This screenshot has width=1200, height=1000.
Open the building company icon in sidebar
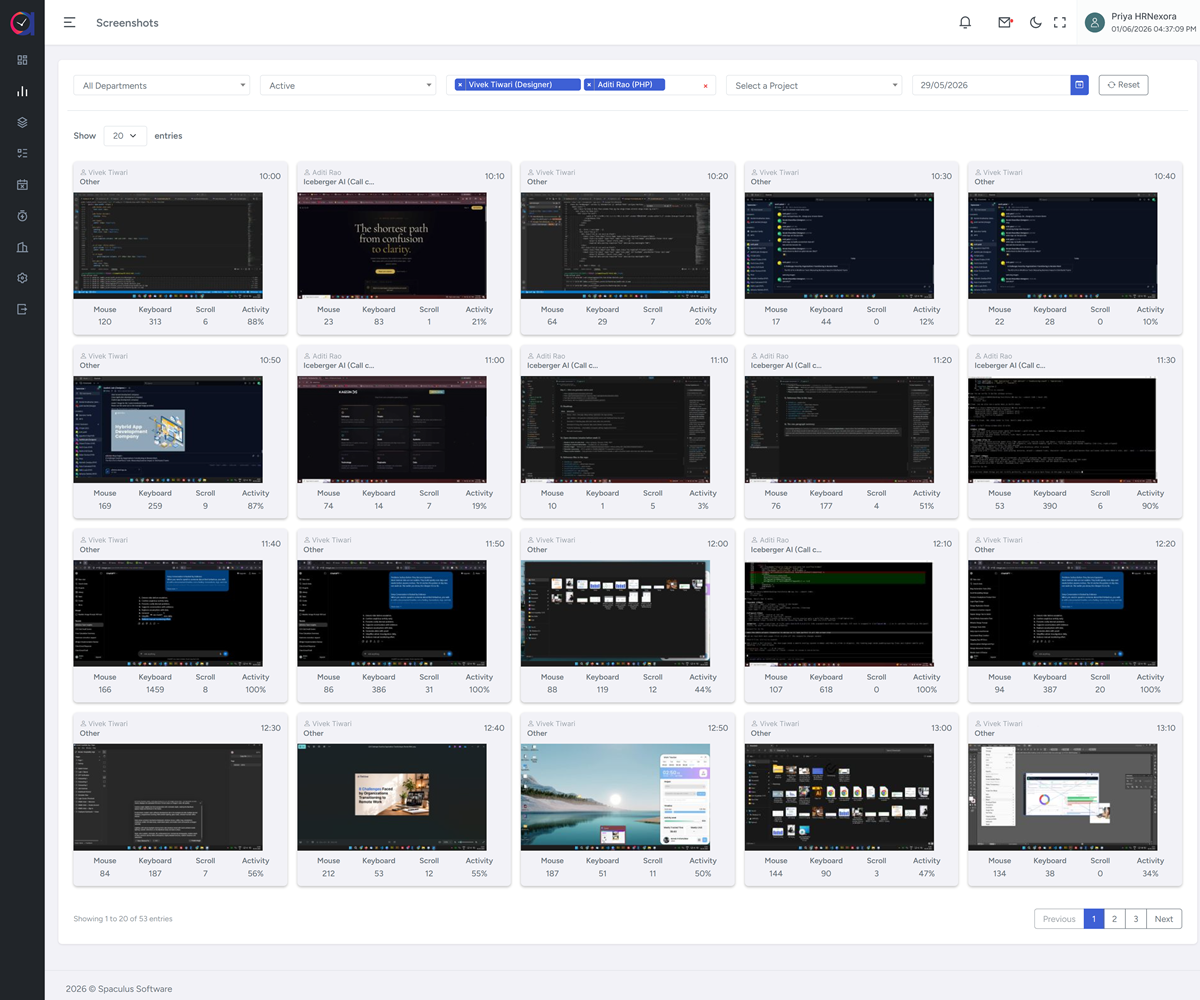[x=22, y=247]
